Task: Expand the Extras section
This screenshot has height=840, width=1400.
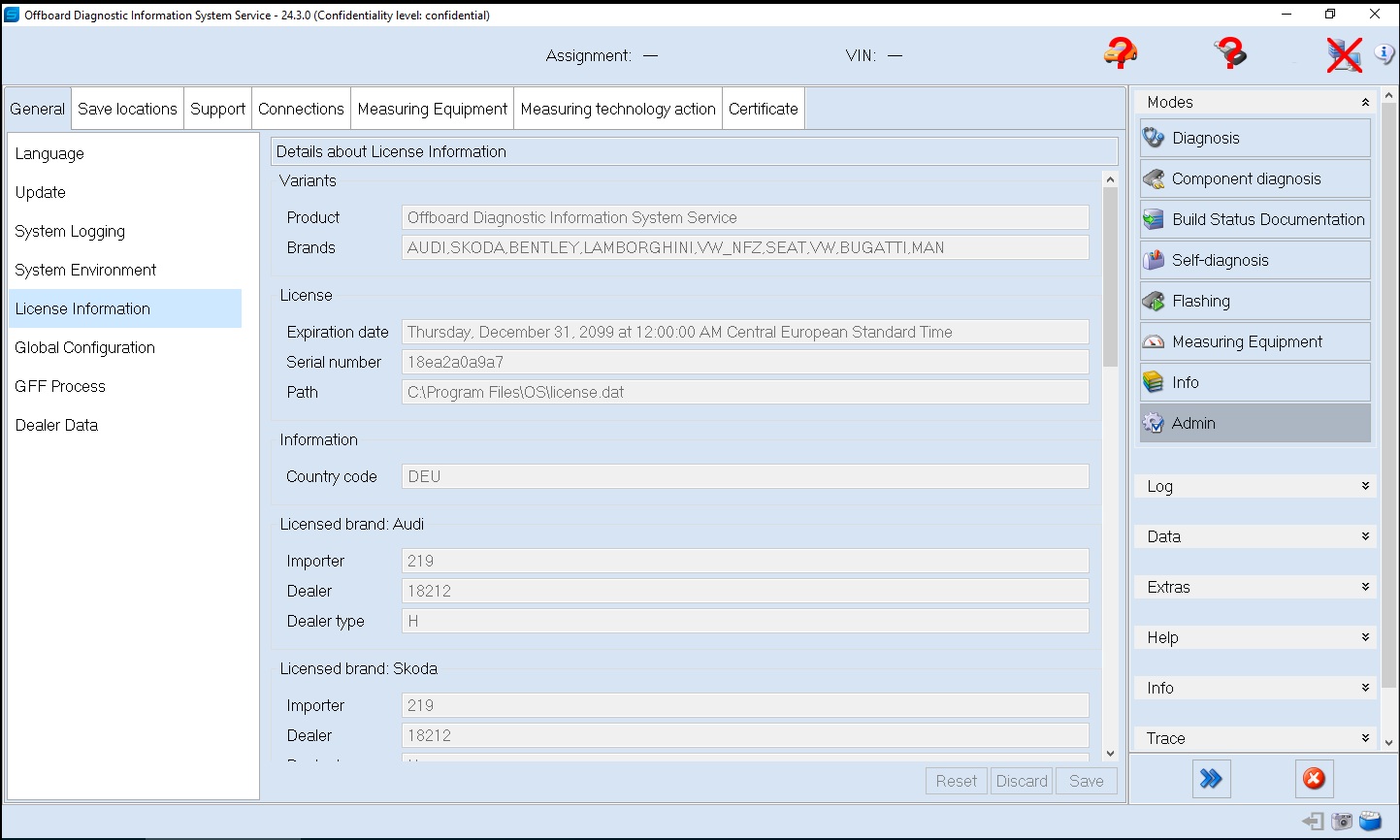Action: 1254,587
